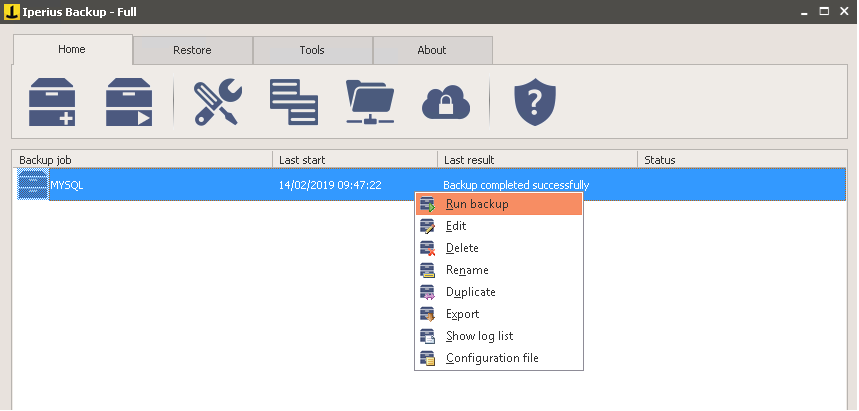The width and height of the screenshot is (859, 411).
Task: Open general settings wrench and screwdriver icon
Action: 217,102
